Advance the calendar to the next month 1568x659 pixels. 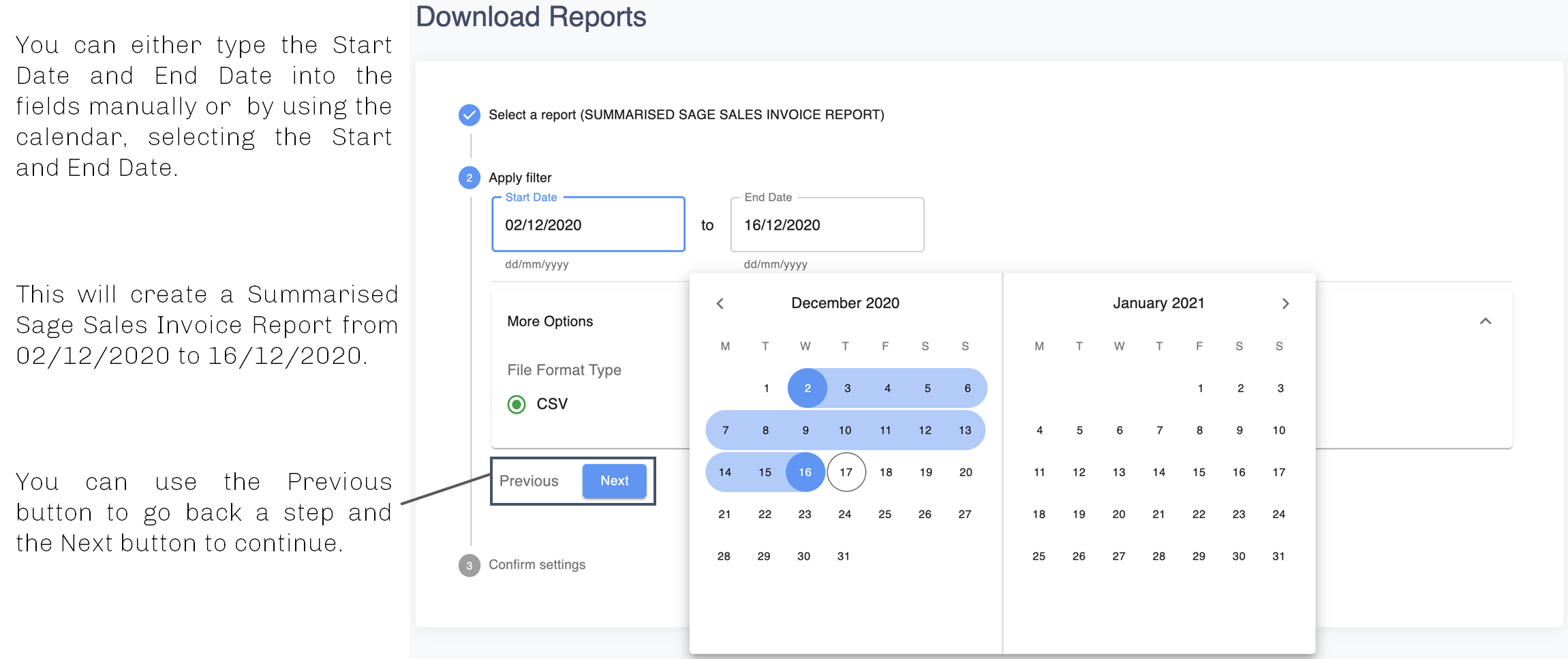pyautogui.click(x=1285, y=303)
